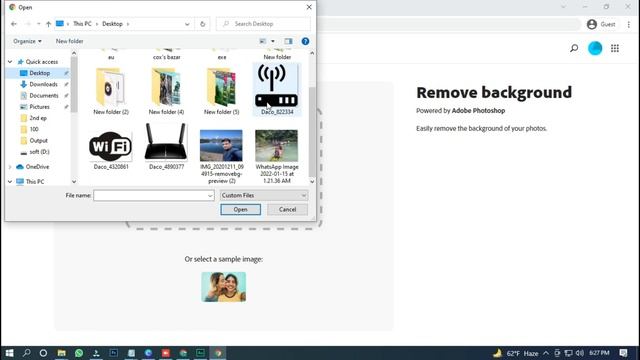This screenshot has height=360, width=640.
Task: Open the 2nd ep folder in sidebar
Action: point(38,118)
